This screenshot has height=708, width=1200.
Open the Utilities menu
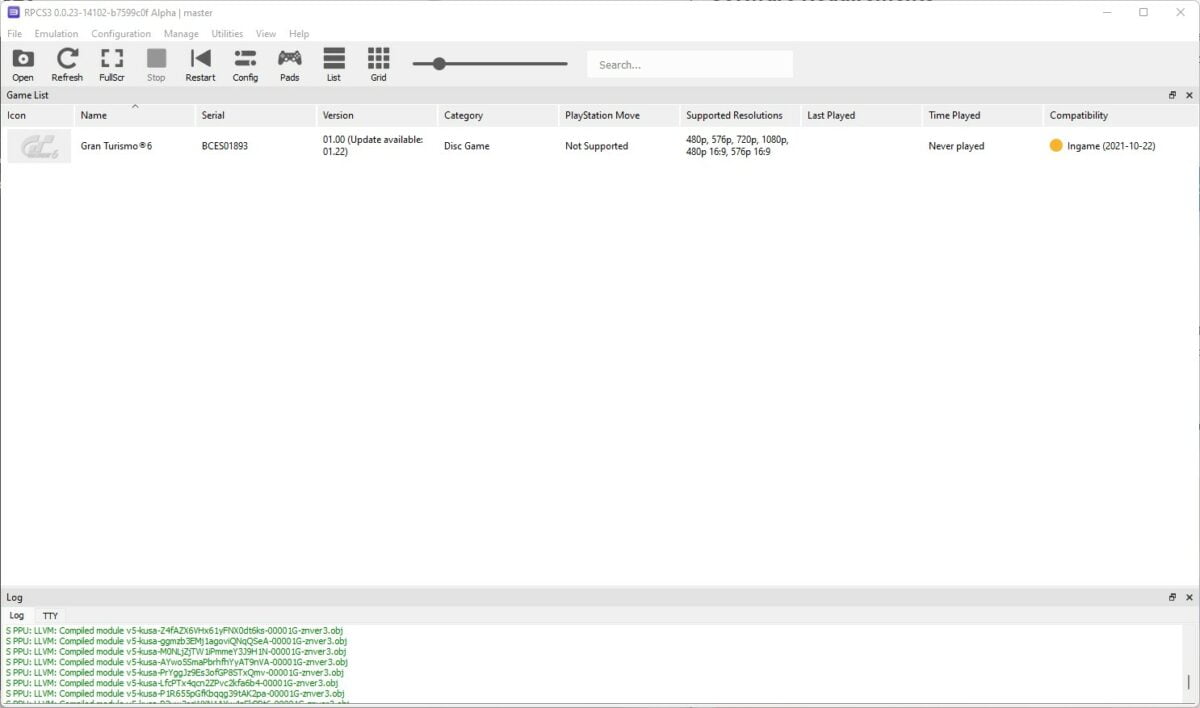pos(227,33)
